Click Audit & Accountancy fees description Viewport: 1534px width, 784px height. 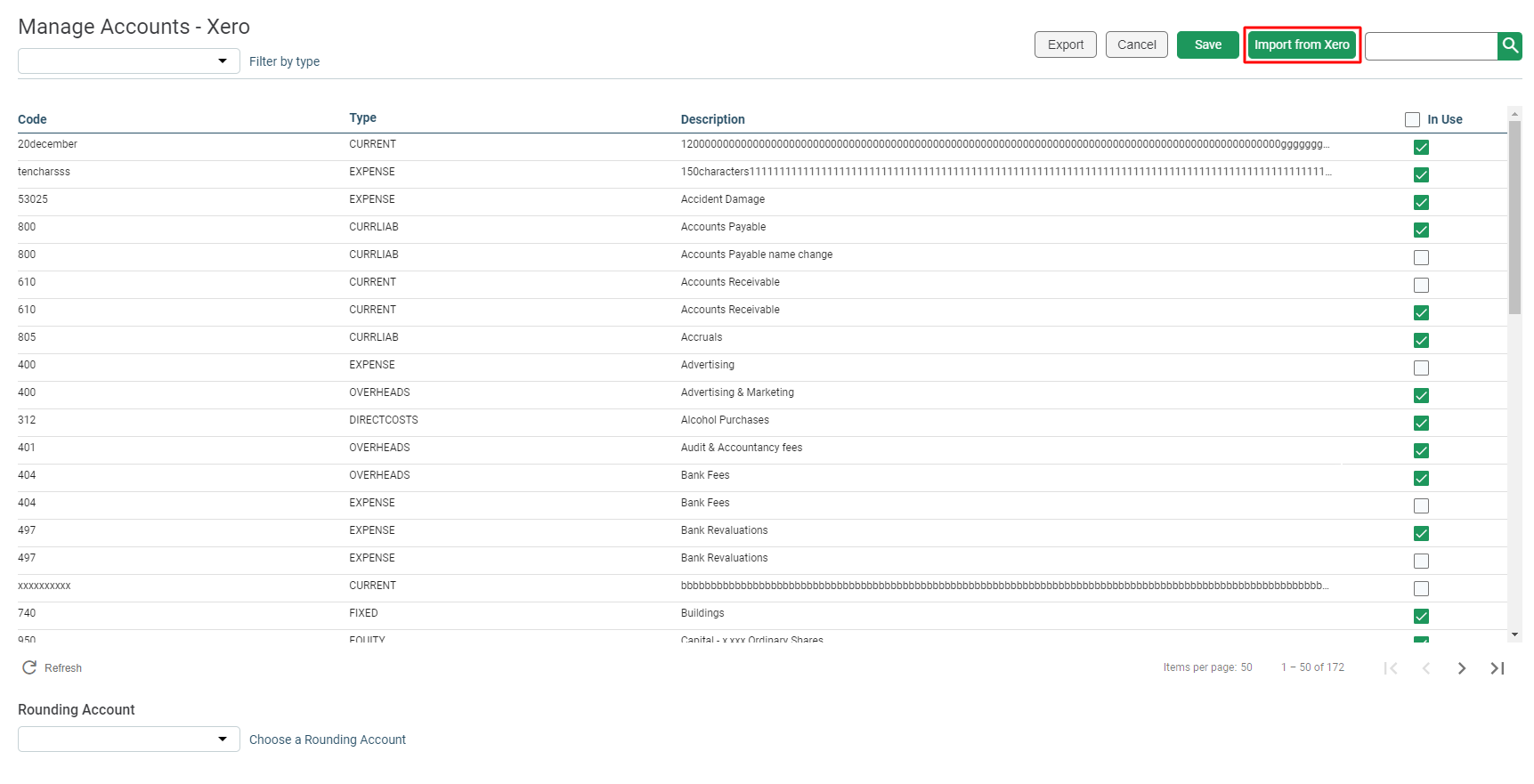point(742,448)
